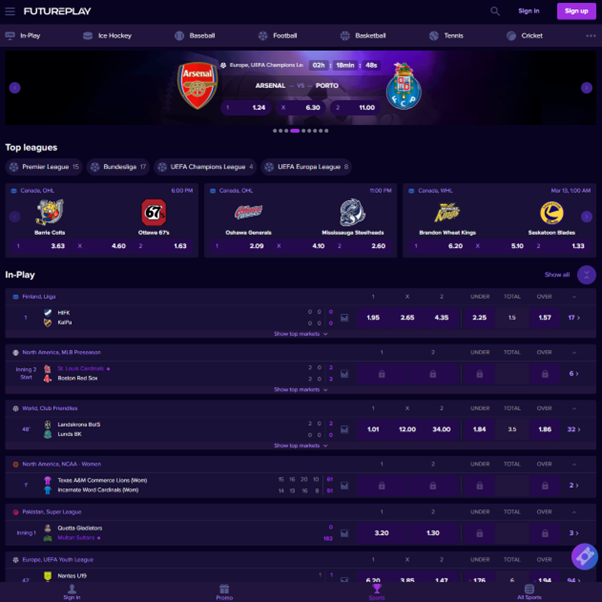Go to next banner with right arrow
Image resolution: width=602 pixels, height=602 pixels.
(586, 88)
